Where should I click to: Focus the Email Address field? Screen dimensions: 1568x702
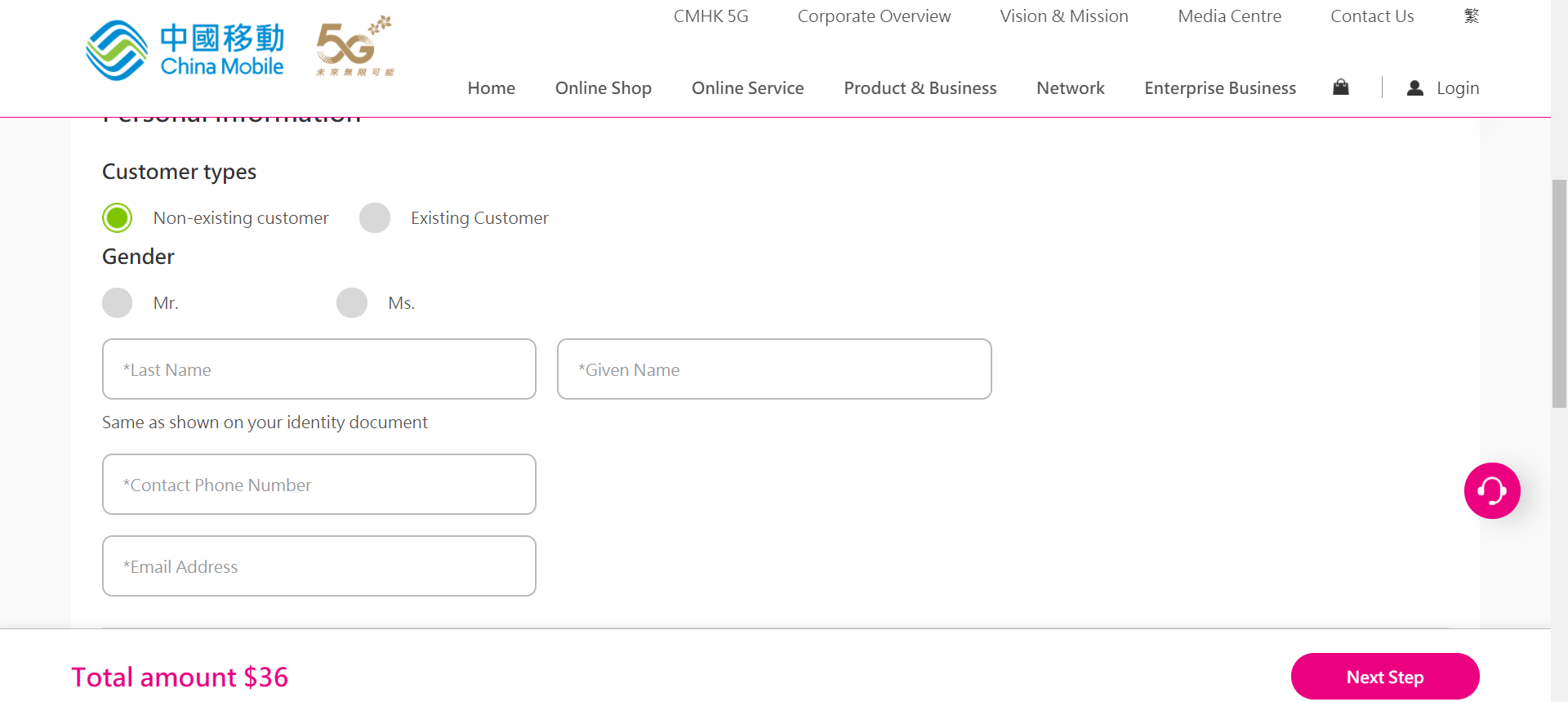point(319,566)
